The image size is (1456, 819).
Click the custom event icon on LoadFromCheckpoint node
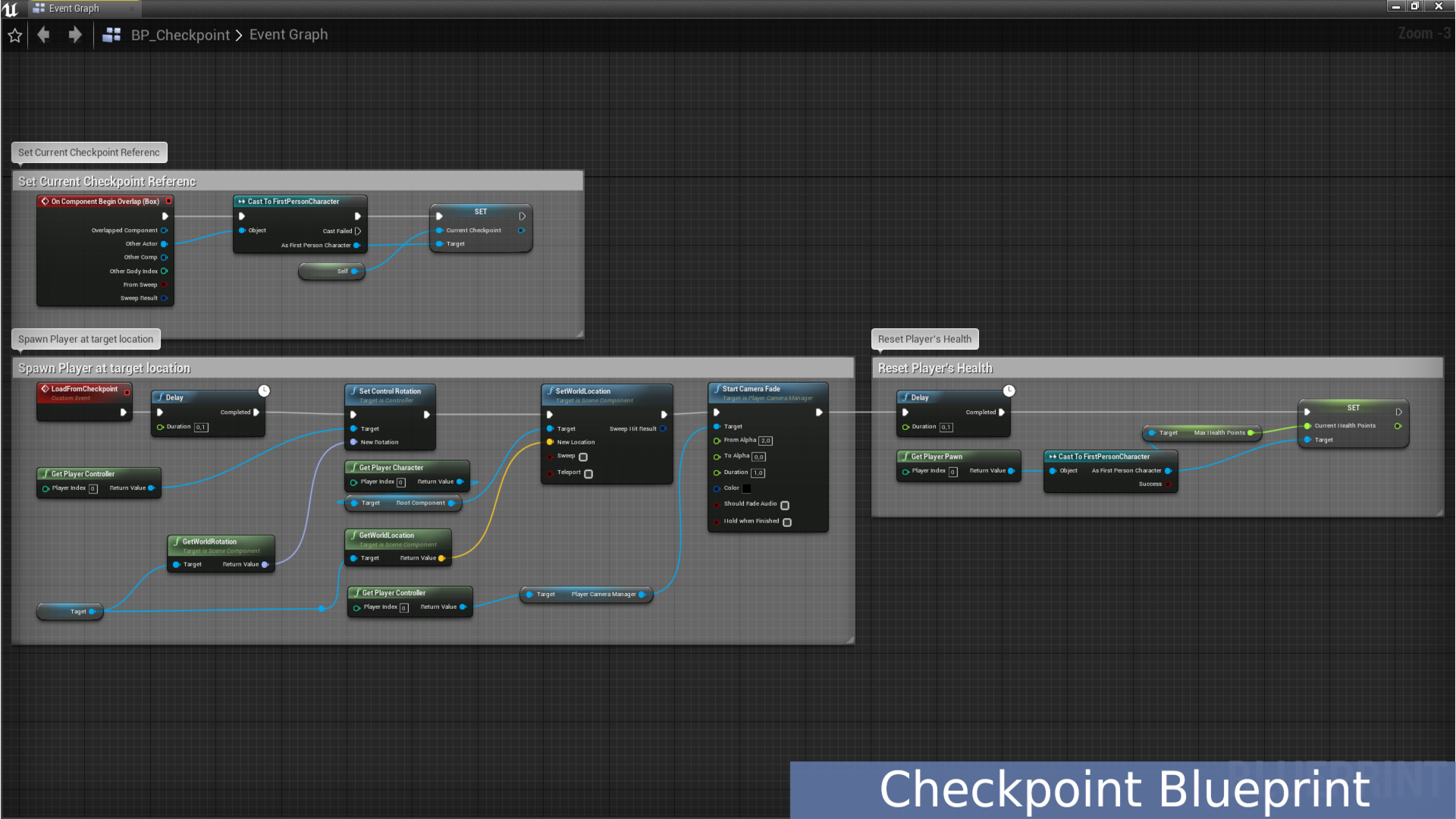point(45,389)
